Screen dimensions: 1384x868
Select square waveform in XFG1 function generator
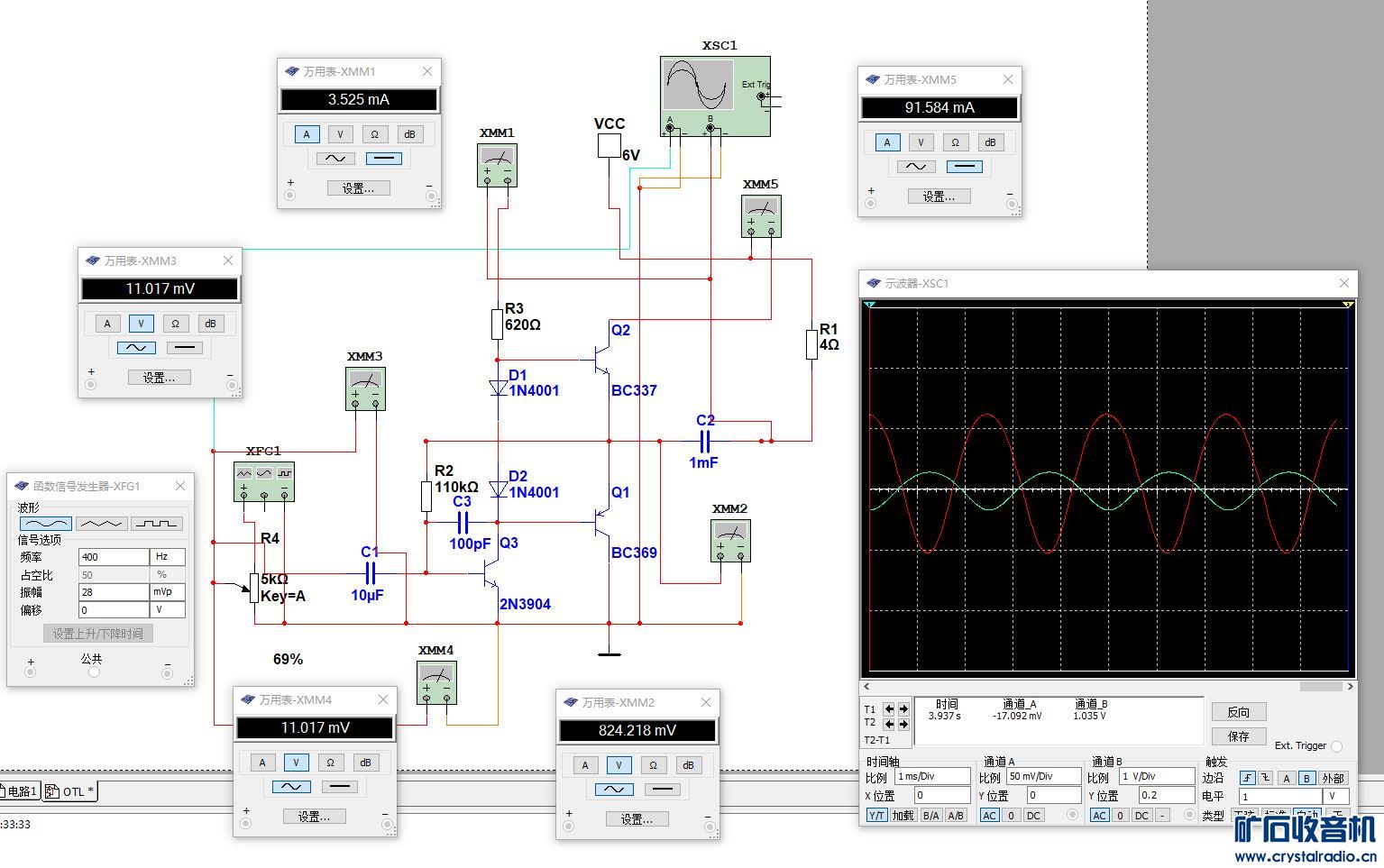pos(157,524)
